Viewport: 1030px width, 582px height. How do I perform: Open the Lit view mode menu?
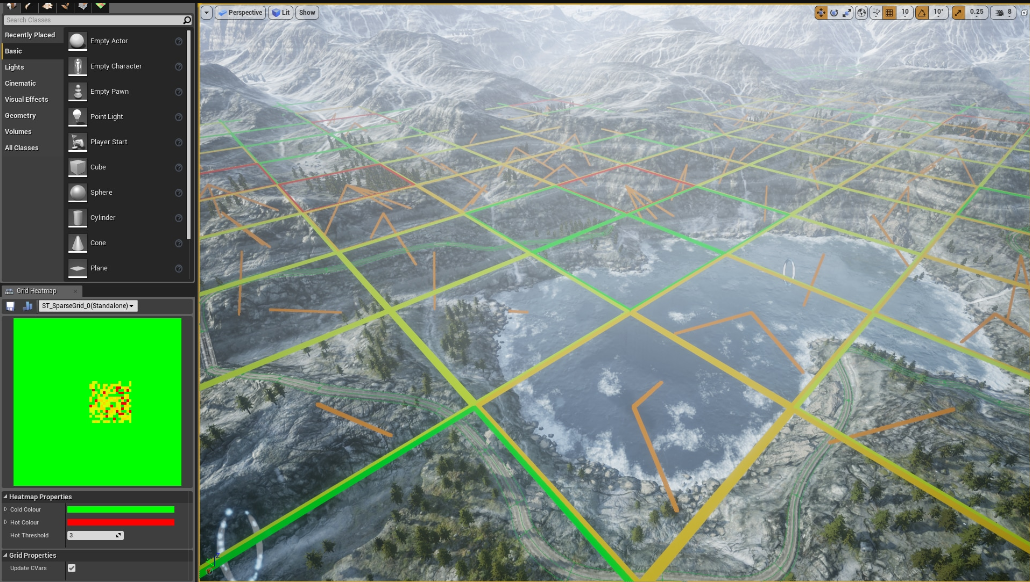point(281,12)
